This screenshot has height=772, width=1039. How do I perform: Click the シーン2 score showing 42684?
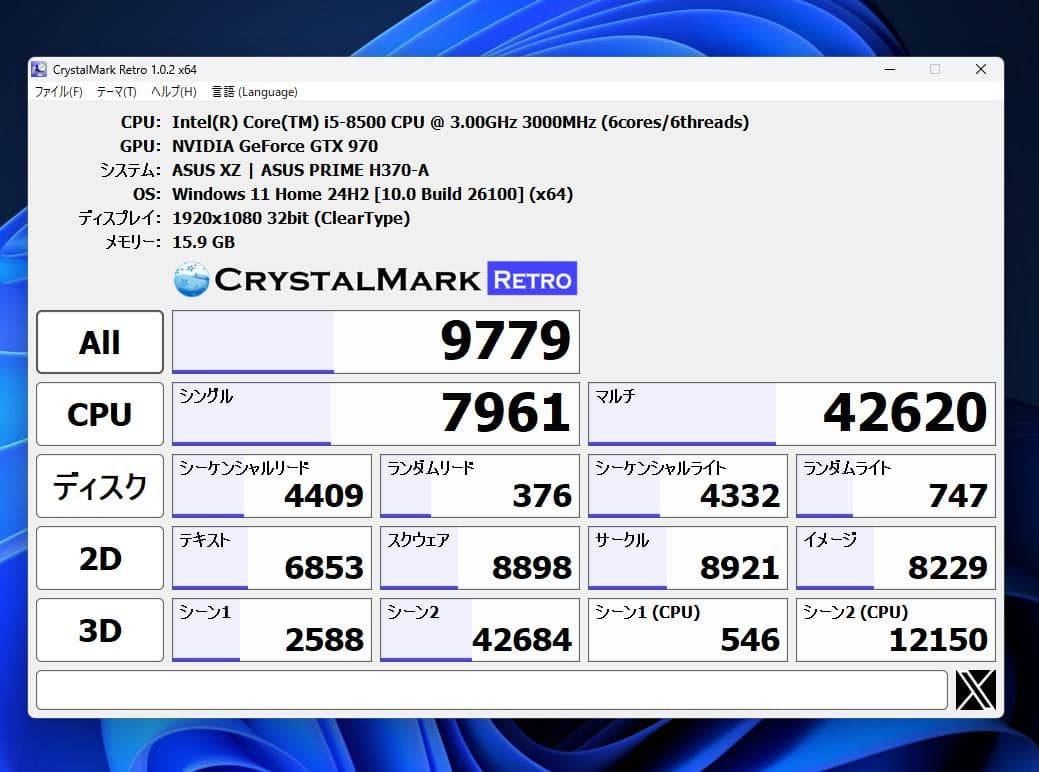tap(479, 629)
